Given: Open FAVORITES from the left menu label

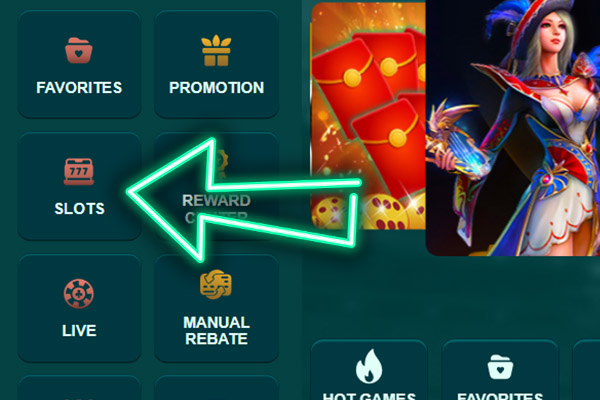Looking at the screenshot, I should 79,88.
